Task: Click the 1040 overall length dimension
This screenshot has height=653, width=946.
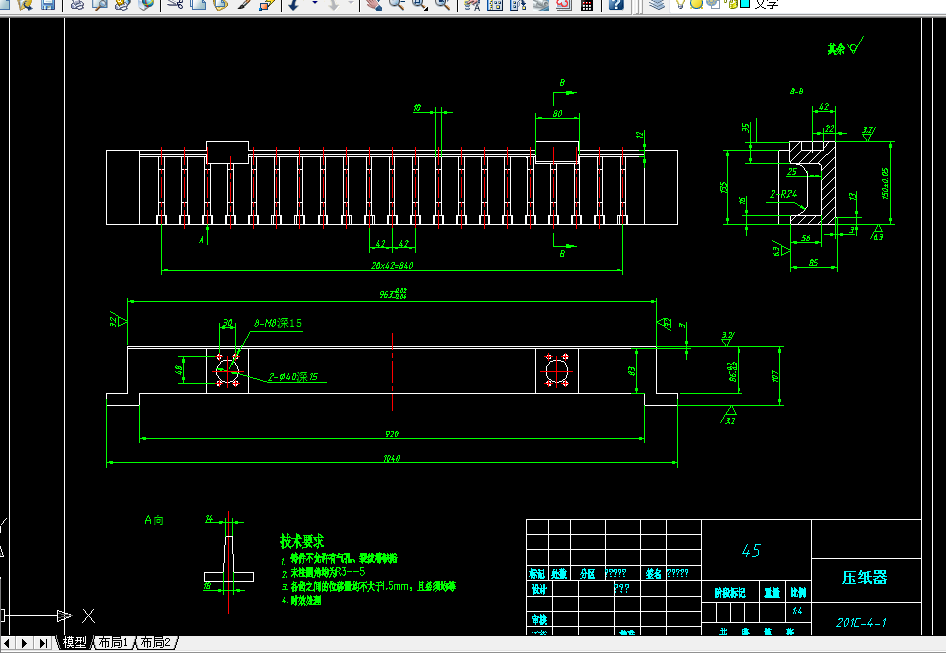Action: point(392,459)
